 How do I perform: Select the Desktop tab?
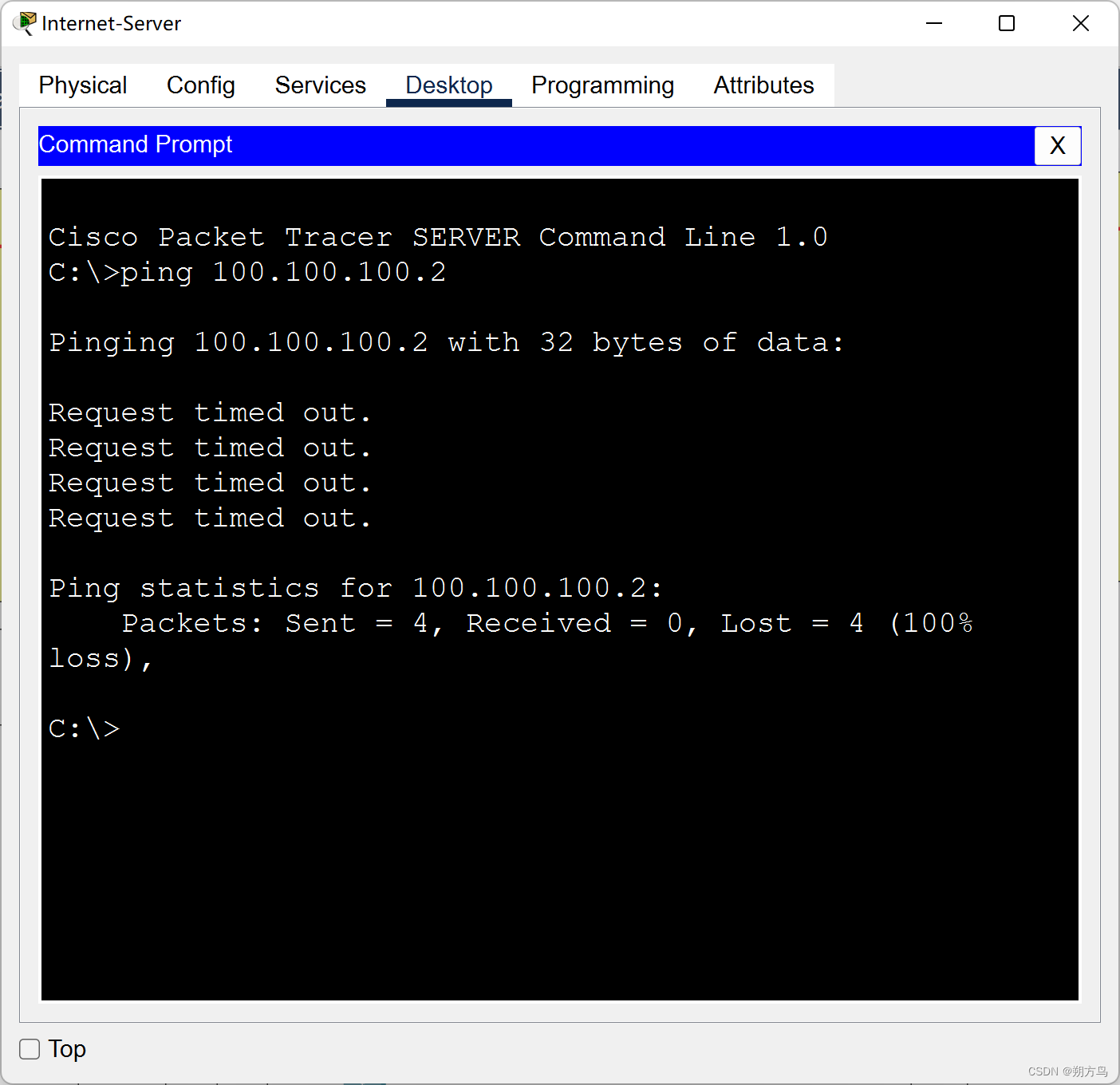(x=449, y=85)
